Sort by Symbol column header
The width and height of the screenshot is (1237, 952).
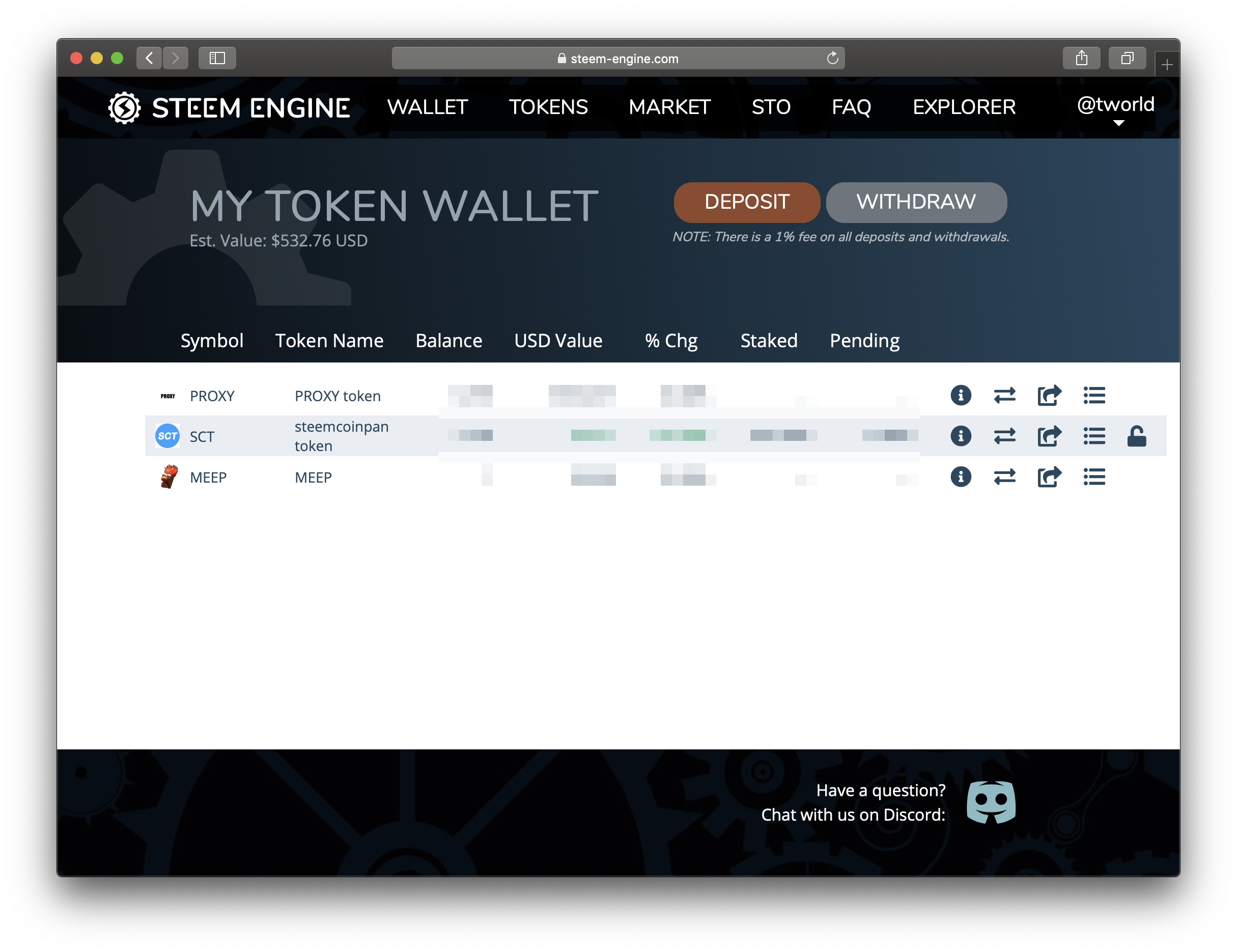click(212, 341)
